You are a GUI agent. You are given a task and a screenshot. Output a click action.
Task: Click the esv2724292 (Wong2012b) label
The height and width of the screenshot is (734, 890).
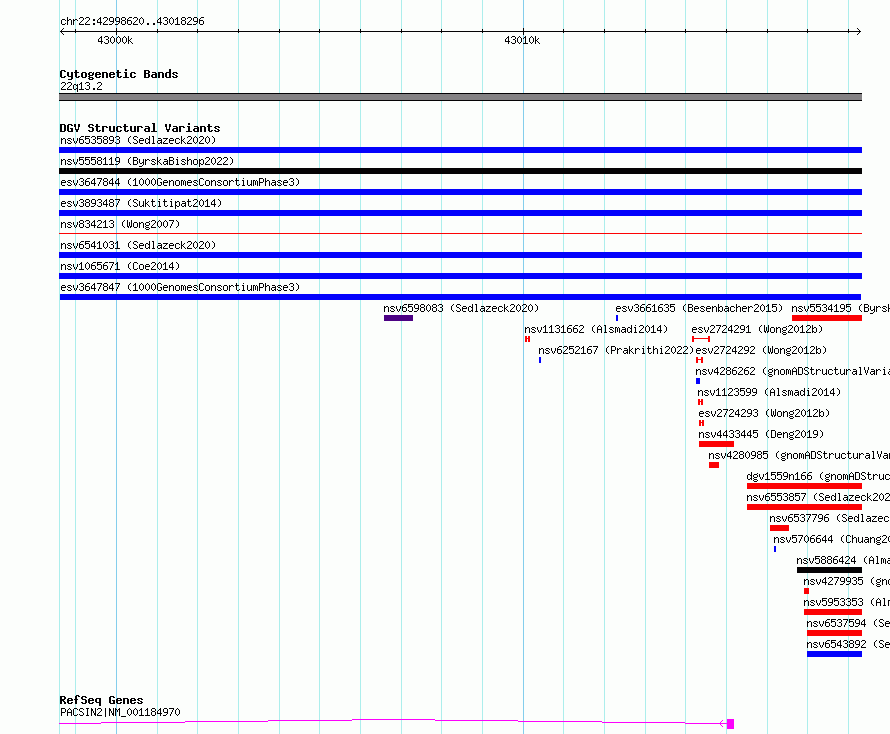coord(761,350)
